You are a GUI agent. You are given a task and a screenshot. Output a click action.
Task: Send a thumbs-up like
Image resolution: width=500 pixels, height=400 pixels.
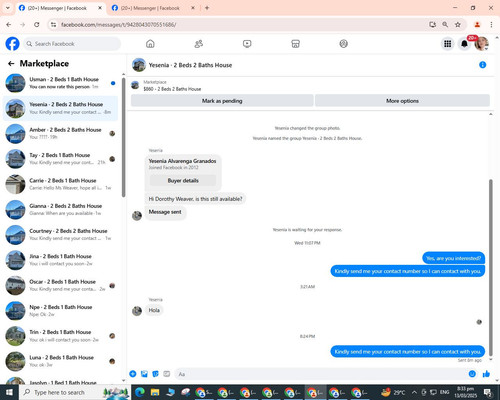pyautogui.click(x=486, y=374)
